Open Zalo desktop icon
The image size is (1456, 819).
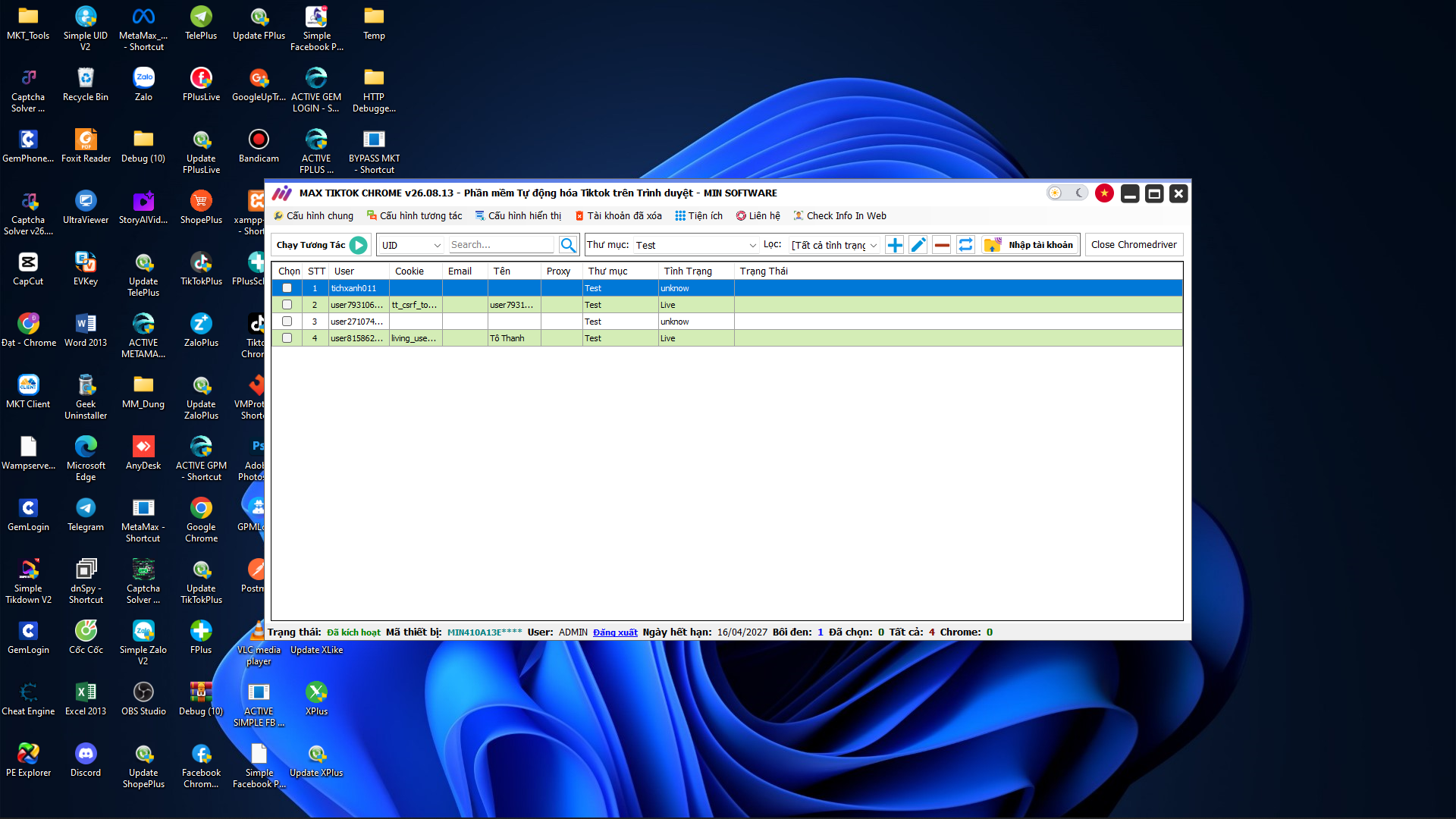tap(143, 85)
